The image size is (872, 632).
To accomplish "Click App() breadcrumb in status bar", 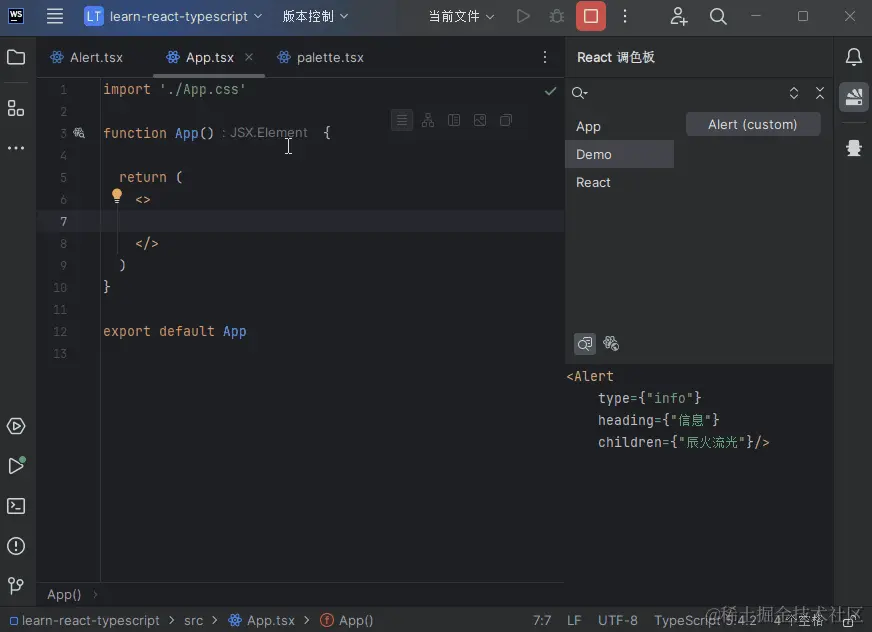I will [346, 620].
